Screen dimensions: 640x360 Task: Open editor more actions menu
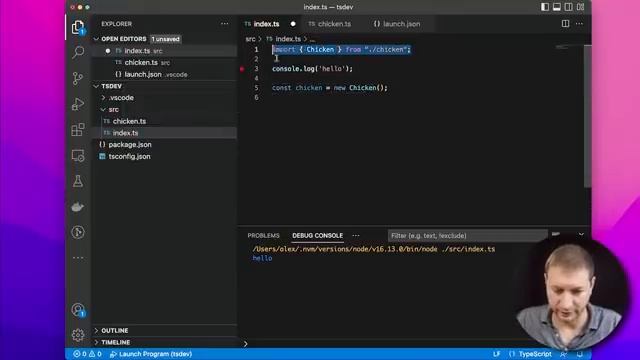pos(579,24)
